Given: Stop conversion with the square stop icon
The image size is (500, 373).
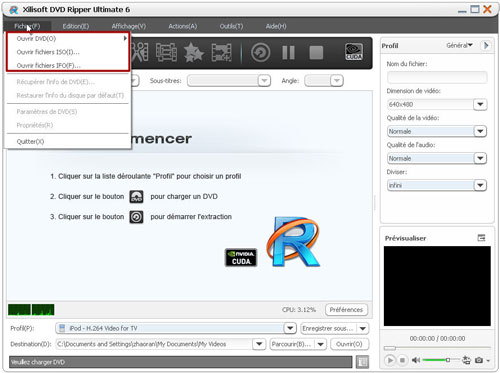Looking at the screenshot, I should tap(316, 52).
